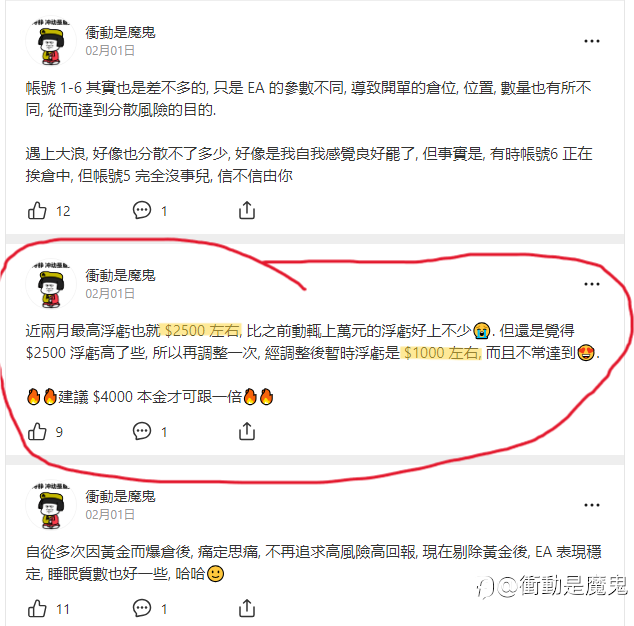The height and width of the screenshot is (626, 634).
Task: Click the 02月01日 date on first post
Action: click(x=110, y=51)
